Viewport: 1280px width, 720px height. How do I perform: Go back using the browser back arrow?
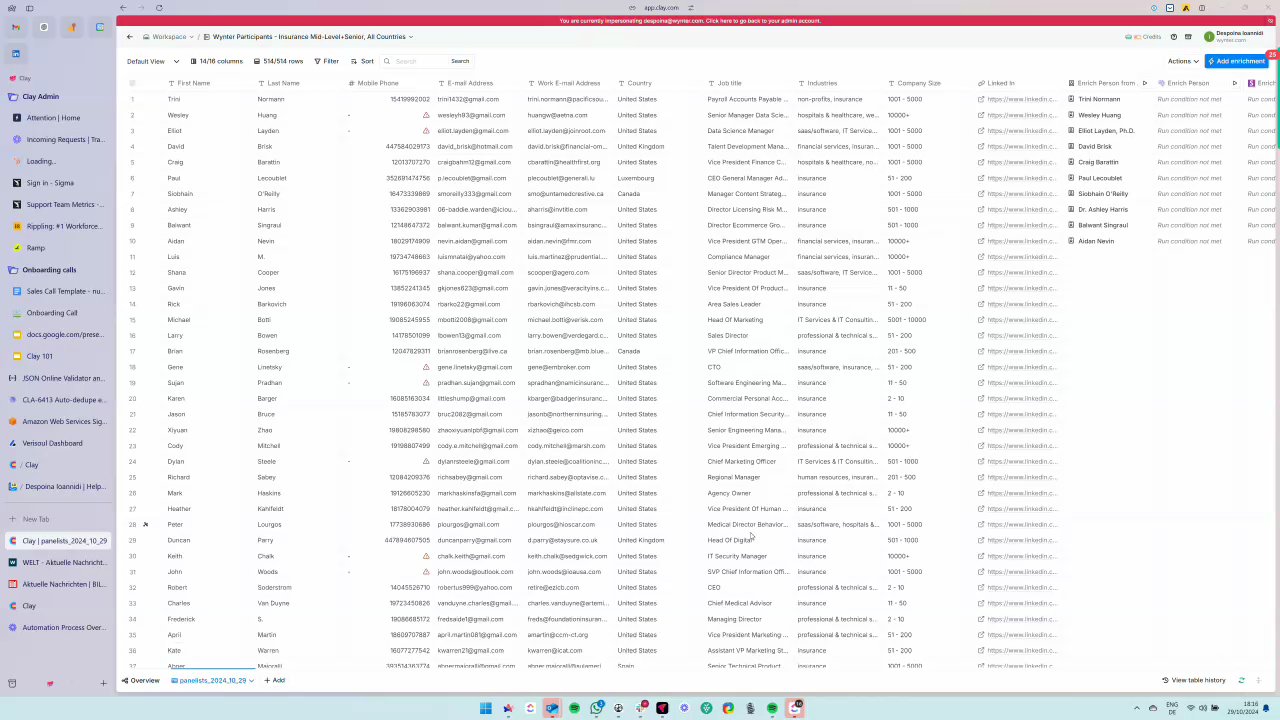(123, 8)
